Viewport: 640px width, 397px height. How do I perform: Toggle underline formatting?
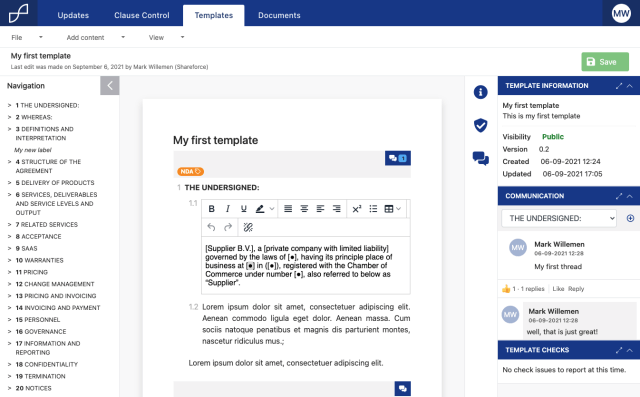pos(244,209)
